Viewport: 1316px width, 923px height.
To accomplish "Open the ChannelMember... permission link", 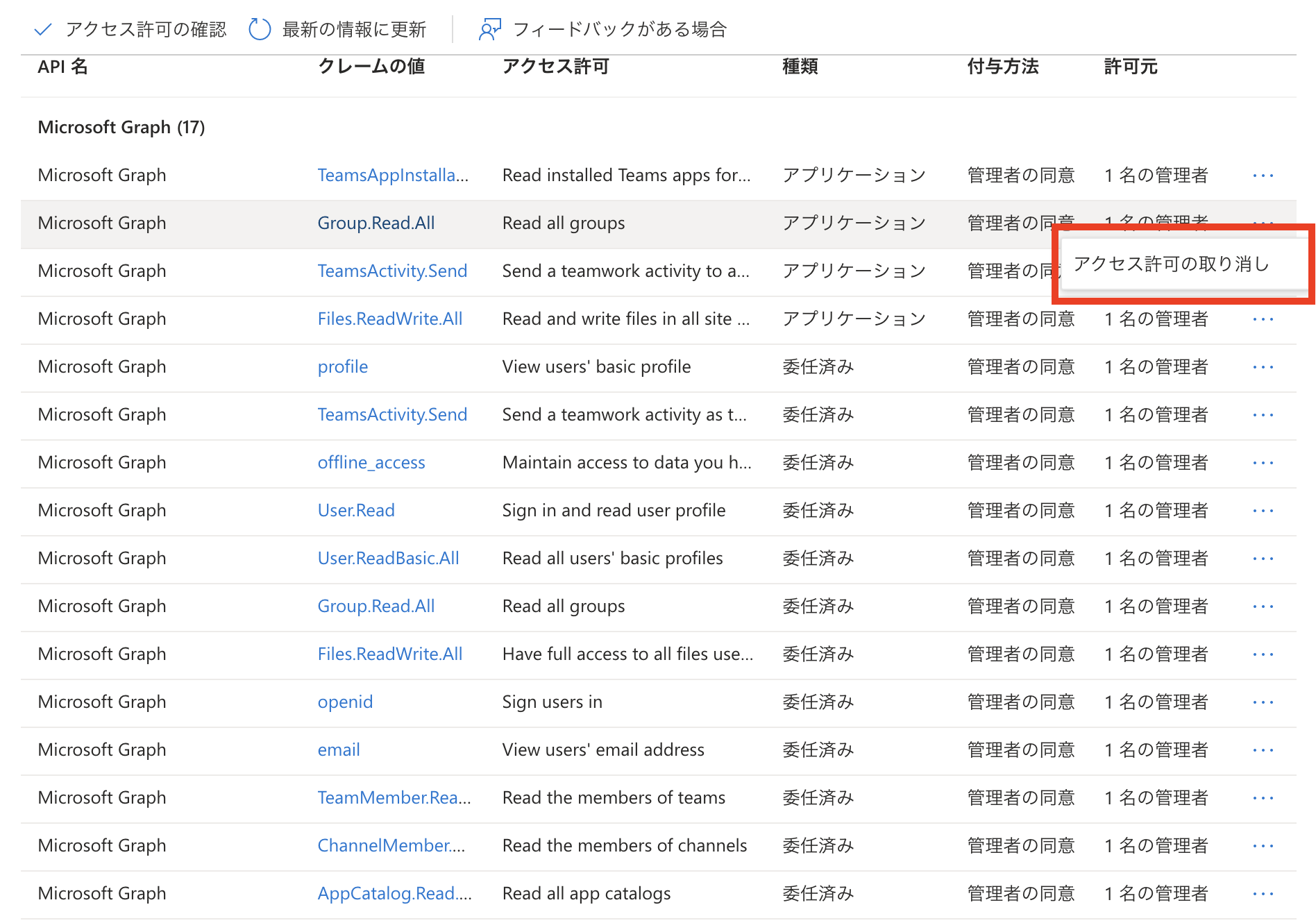I will pos(391,845).
